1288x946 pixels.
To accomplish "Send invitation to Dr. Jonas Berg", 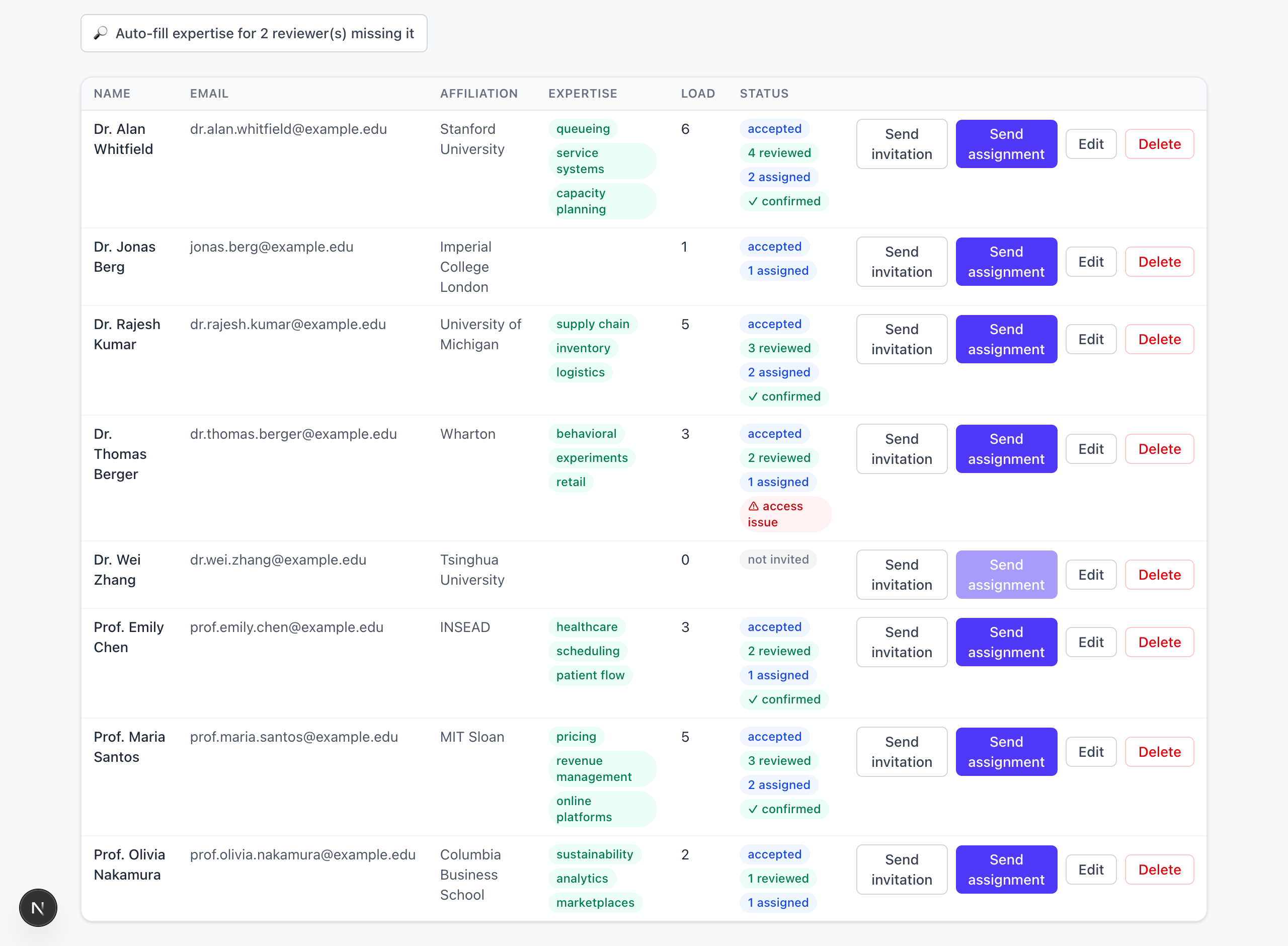I will pos(901,262).
